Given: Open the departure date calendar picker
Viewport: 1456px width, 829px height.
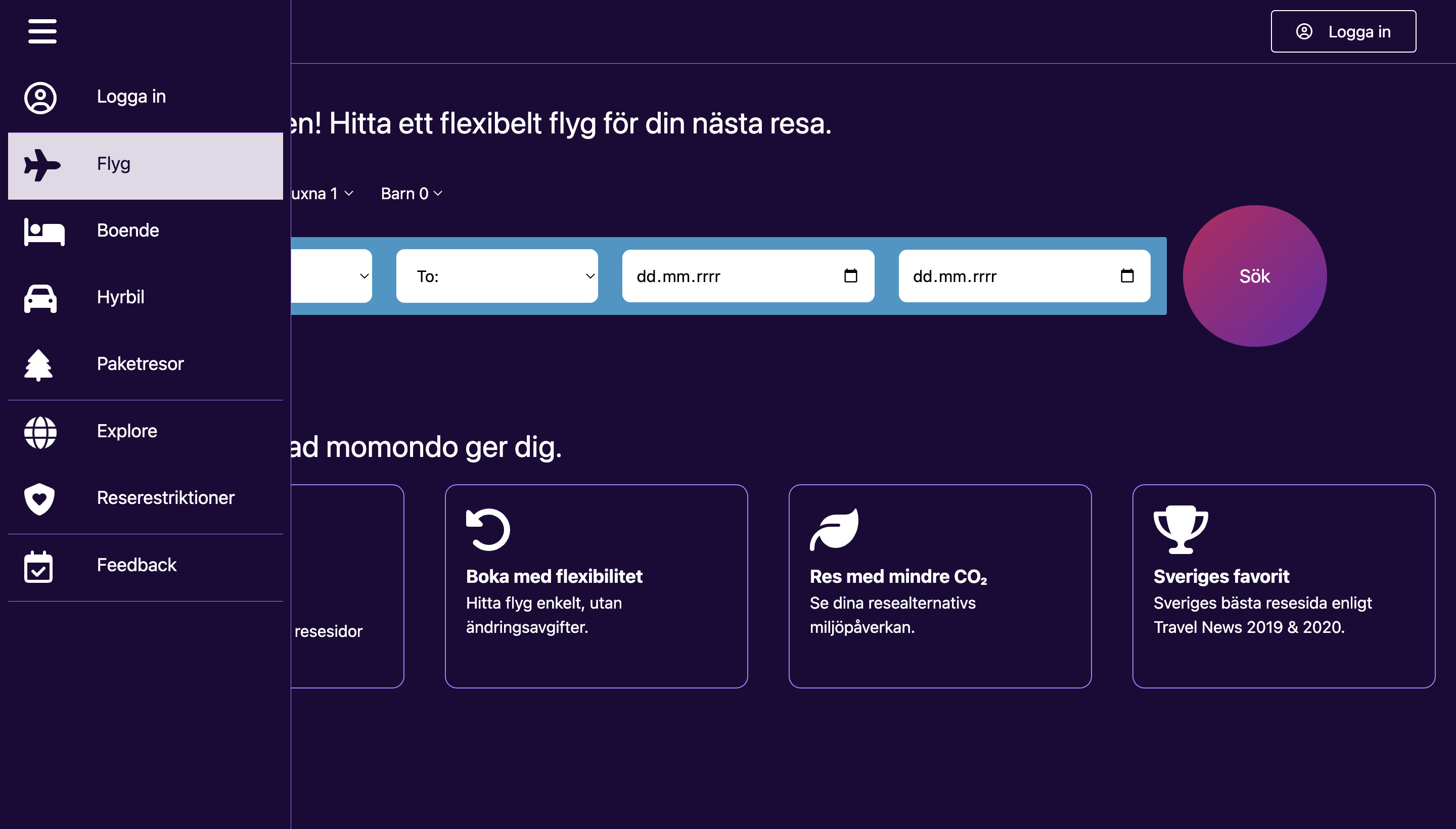Looking at the screenshot, I should (849, 275).
